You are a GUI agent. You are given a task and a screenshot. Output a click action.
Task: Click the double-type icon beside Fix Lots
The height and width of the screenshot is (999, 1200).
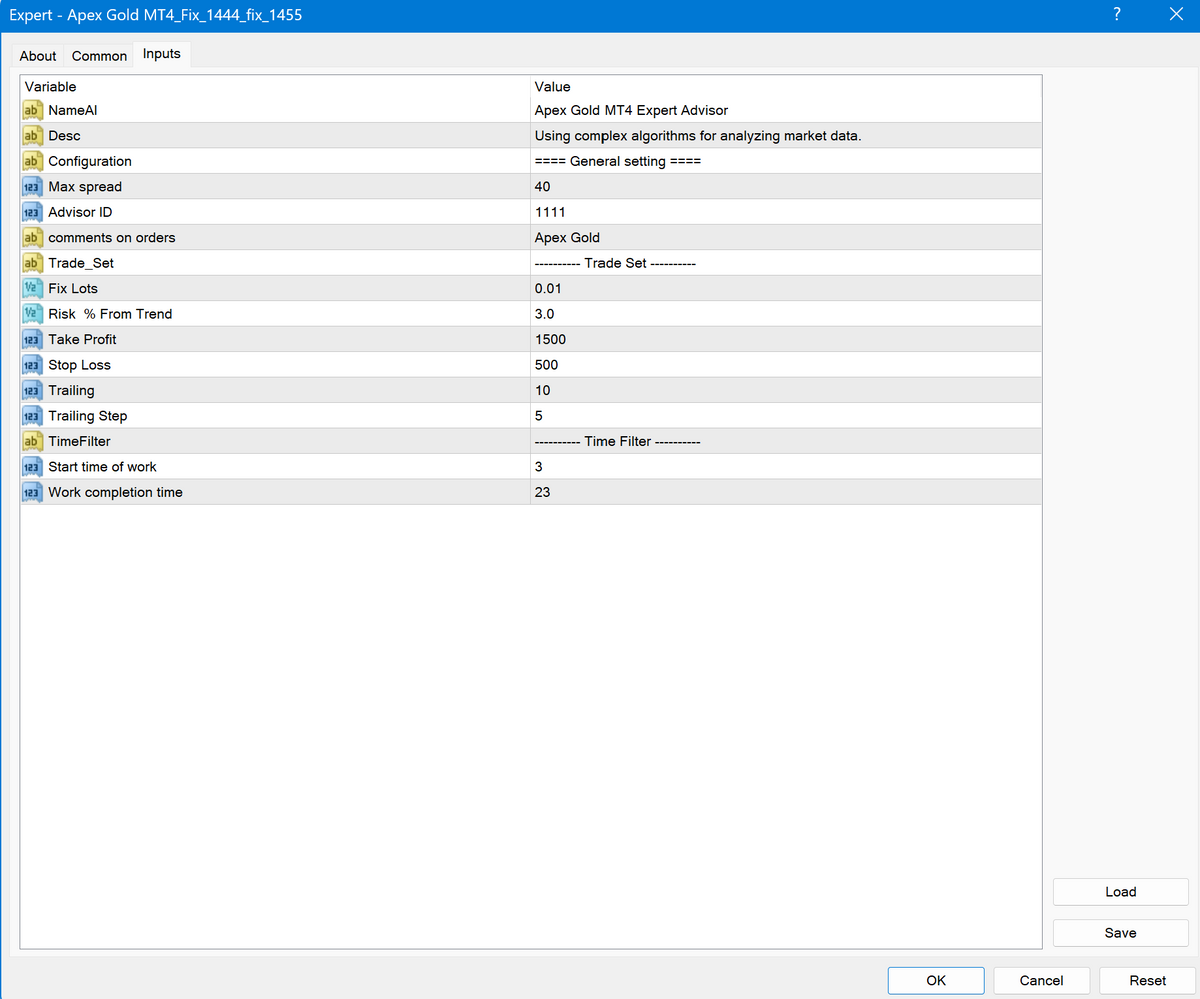coord(31,289)
